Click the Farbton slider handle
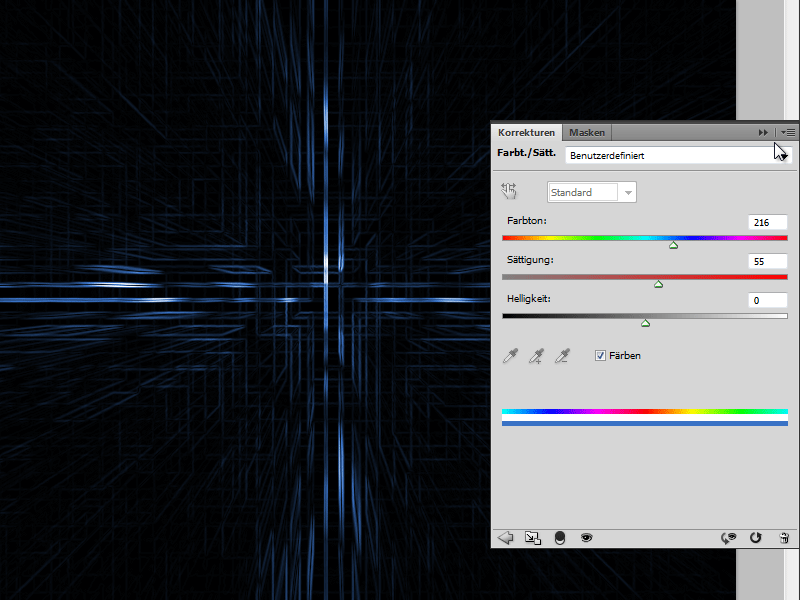 pyautogui.click(x=673, y=245)
